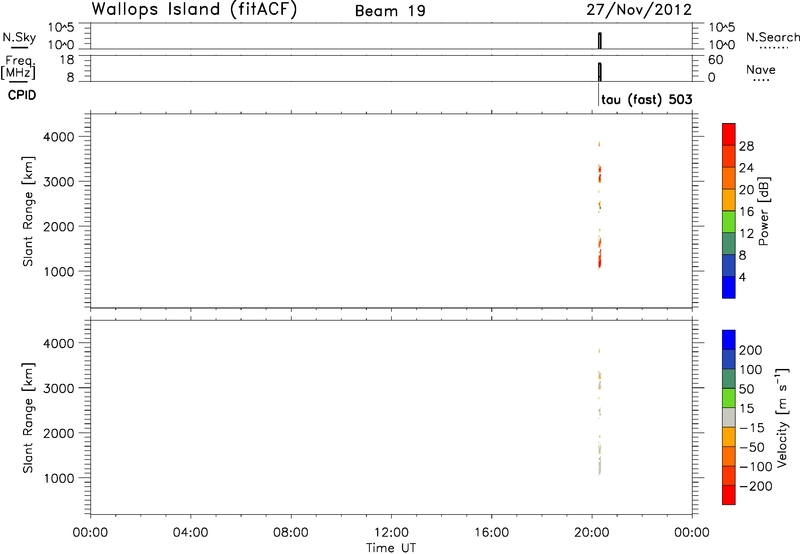This screenshot has width=800, height=554.
Task: Click the "Velocity [m s-1]" colorbar title
Action: [782, 417]
